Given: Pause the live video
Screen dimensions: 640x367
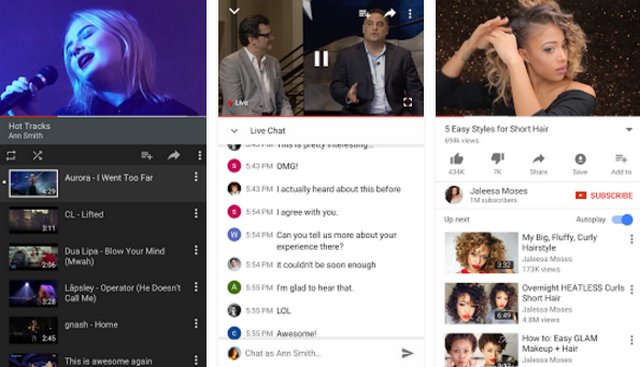Looking at the screenshot, I should [321, 59].
